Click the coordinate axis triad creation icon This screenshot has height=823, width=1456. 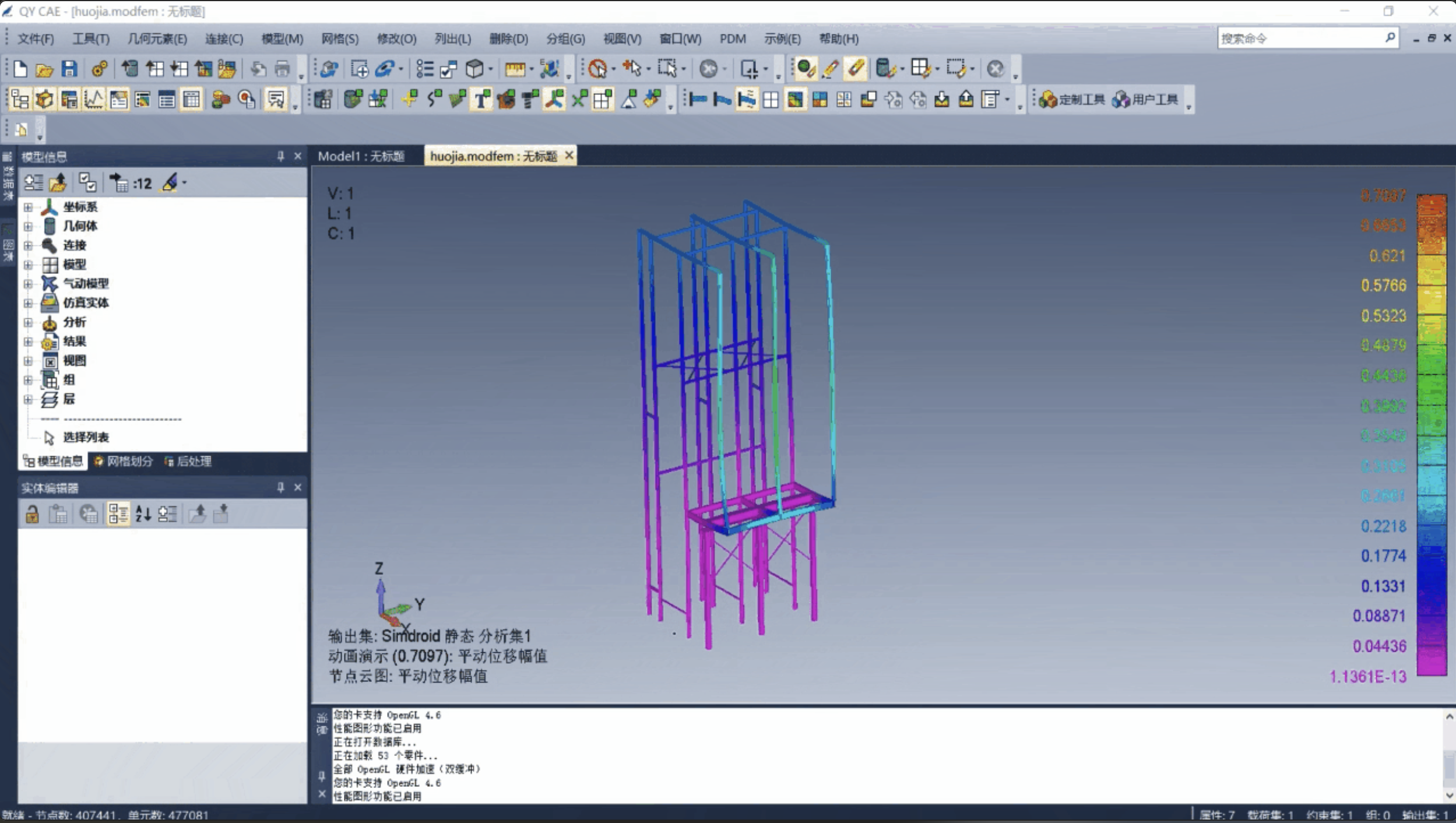tap(554, 99)
